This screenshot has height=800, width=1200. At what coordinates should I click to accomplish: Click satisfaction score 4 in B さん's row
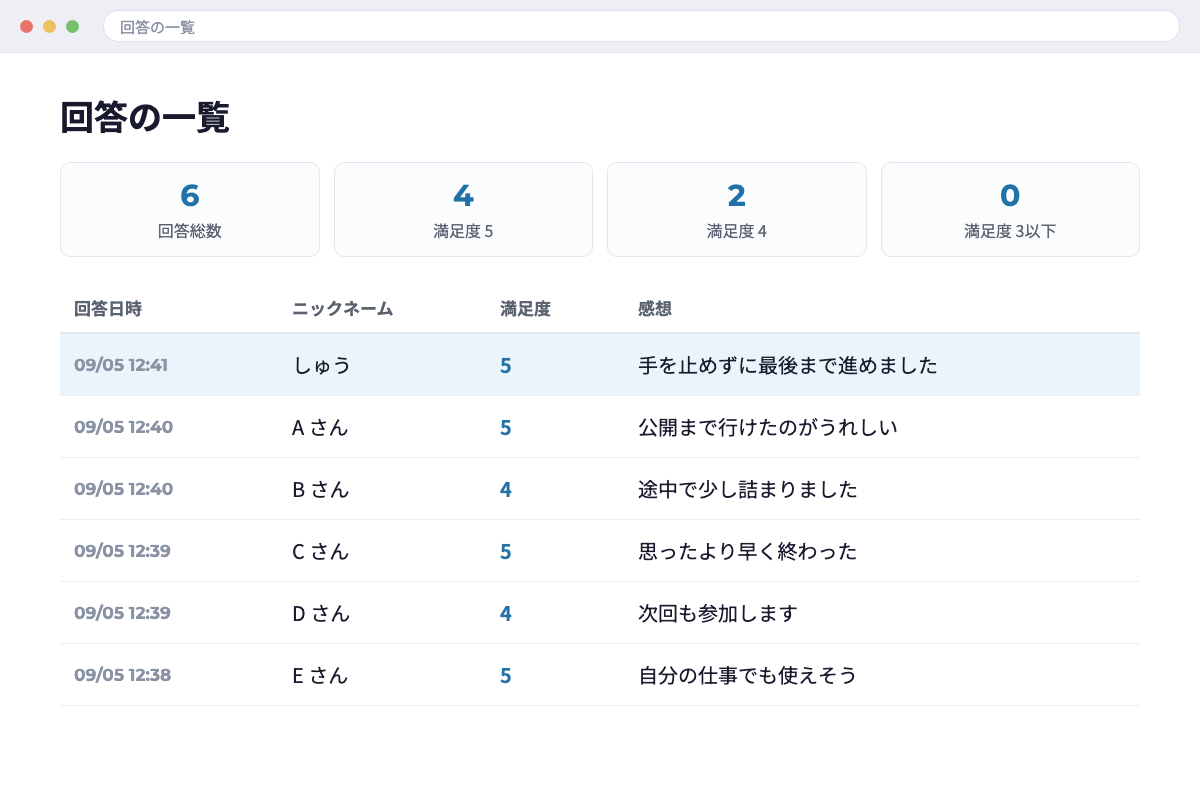point(506,490)
